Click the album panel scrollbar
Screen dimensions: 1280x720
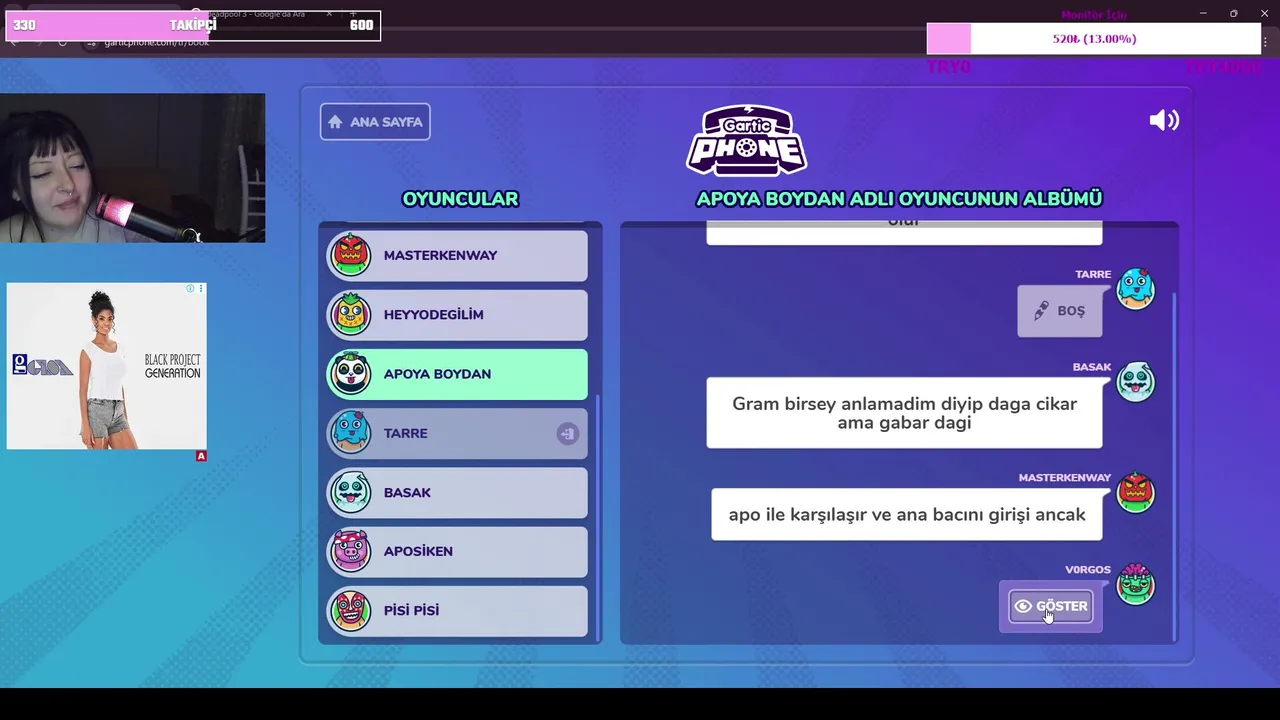[1174, 467]
